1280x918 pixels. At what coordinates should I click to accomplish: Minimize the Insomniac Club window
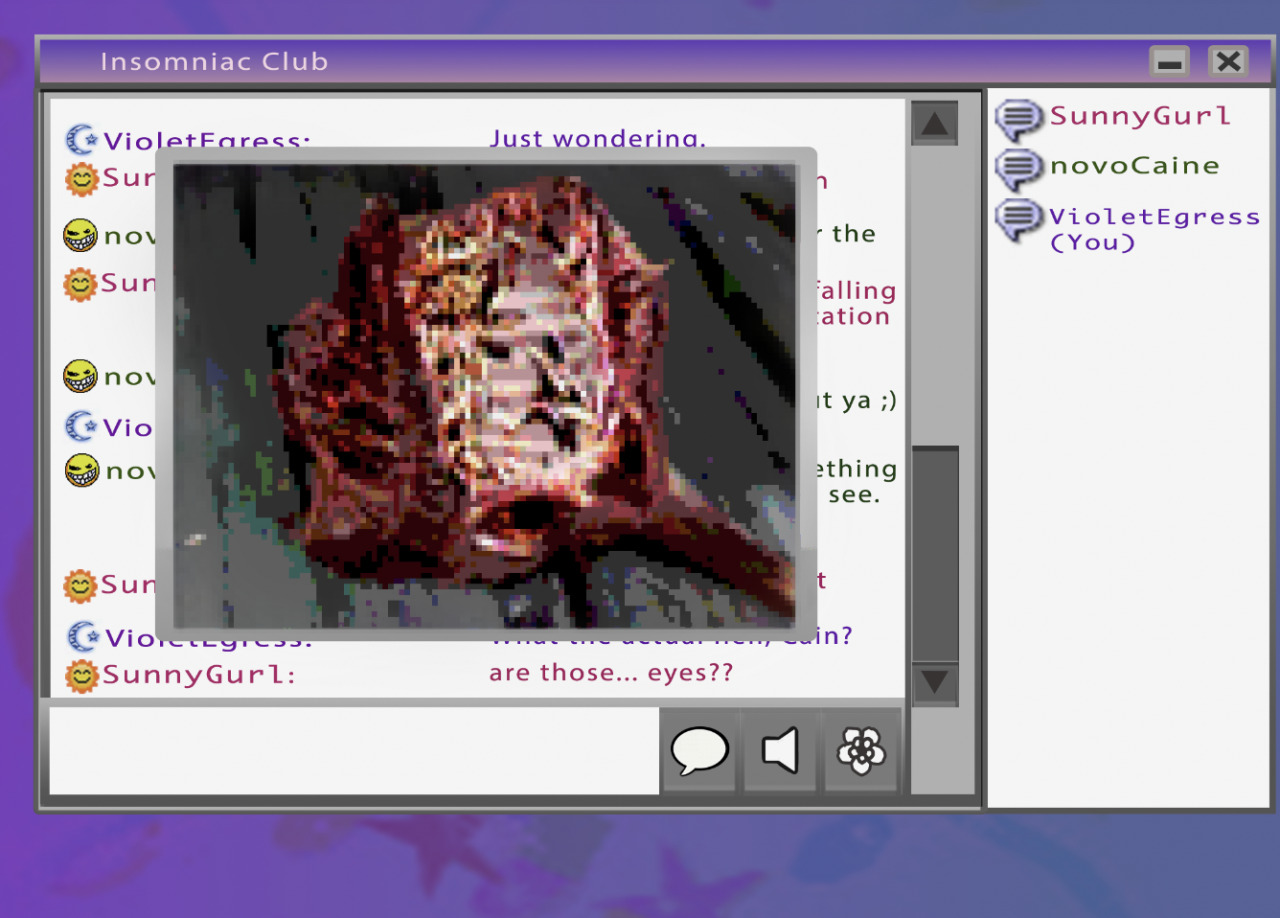pyautogui.click(x=1169, y=62)
